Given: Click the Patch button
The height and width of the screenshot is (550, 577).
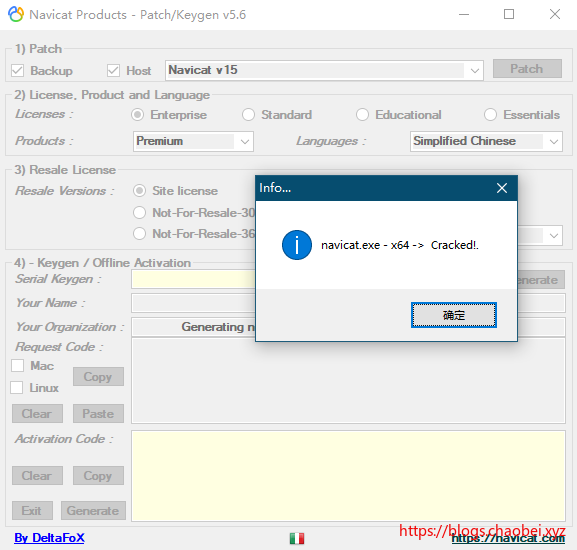Looking at the screenshot, I should click(x=527, y=69).
